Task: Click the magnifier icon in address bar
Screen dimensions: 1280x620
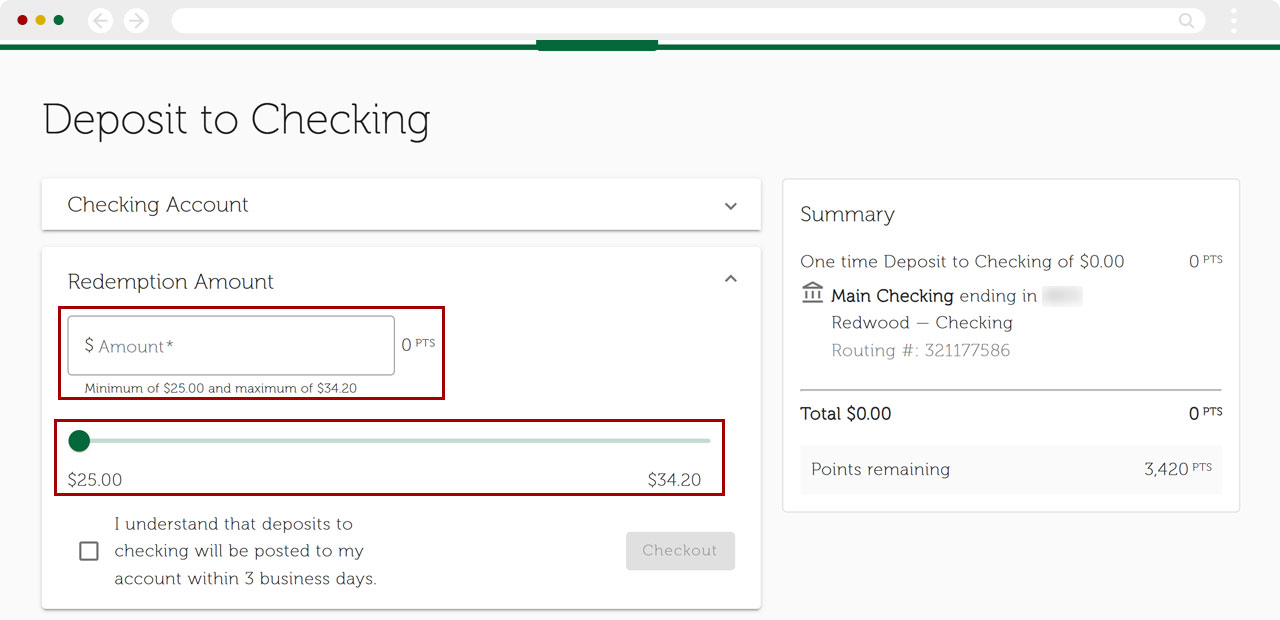Action: [x=1186, y=21]
